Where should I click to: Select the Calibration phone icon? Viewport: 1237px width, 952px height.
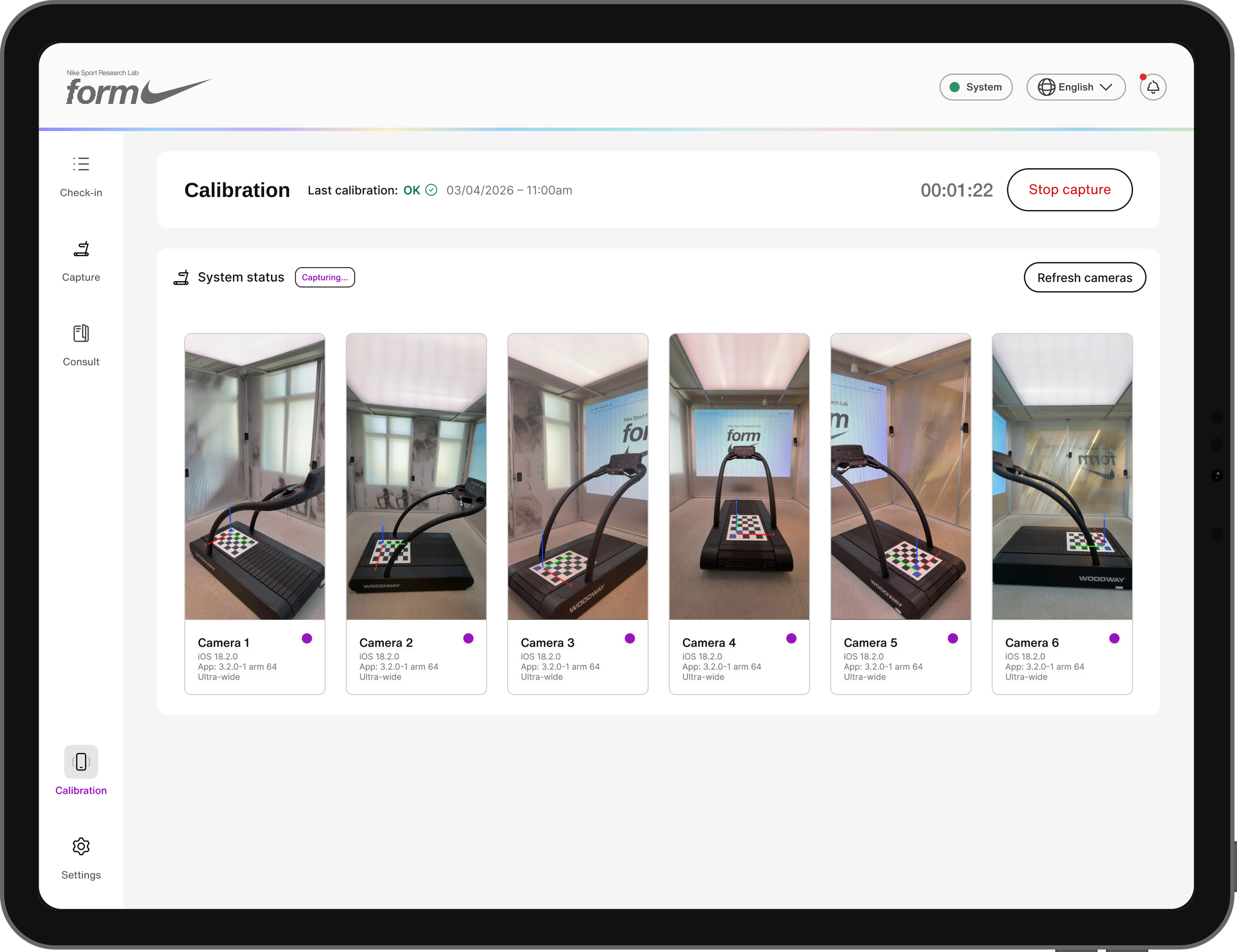tap(81, 762)
